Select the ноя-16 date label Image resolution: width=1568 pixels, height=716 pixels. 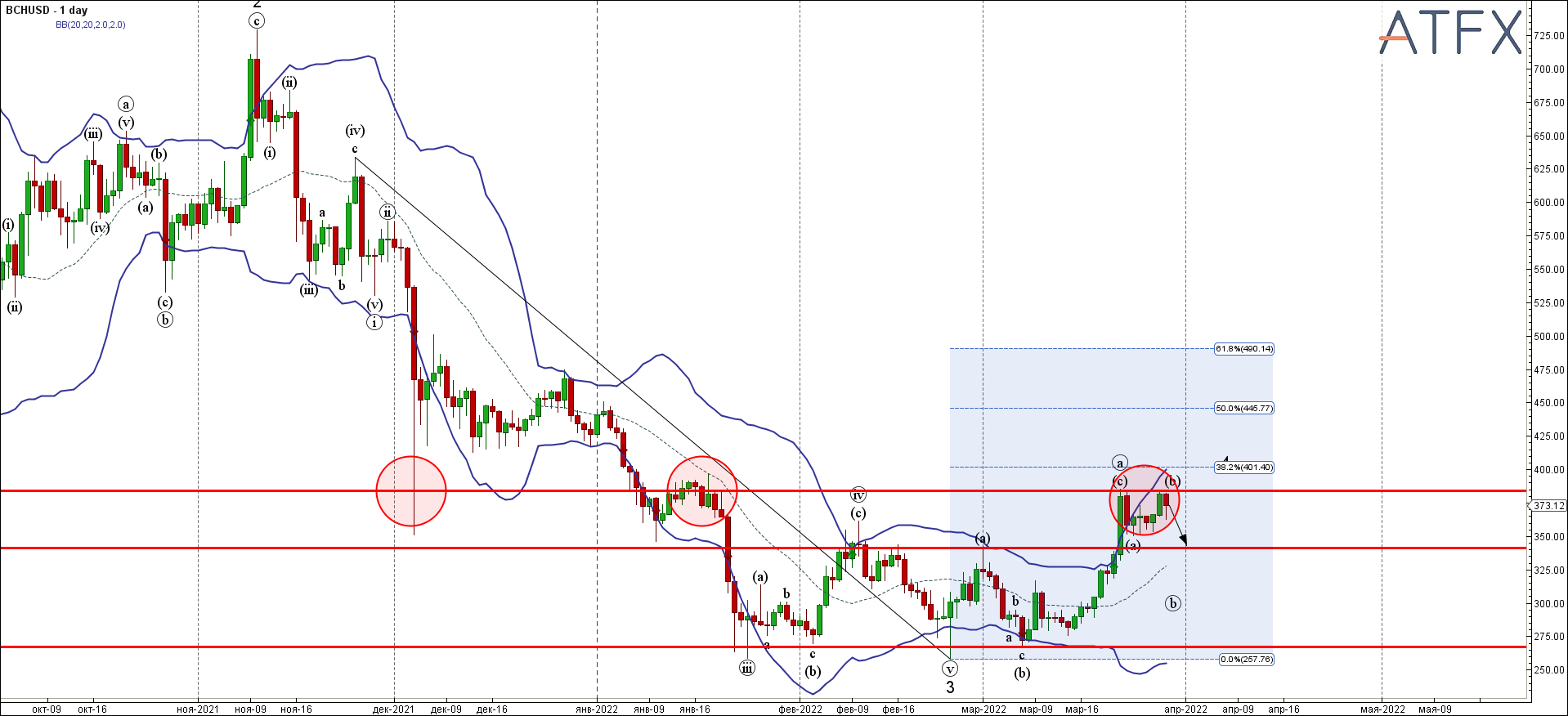pos(296,709)
